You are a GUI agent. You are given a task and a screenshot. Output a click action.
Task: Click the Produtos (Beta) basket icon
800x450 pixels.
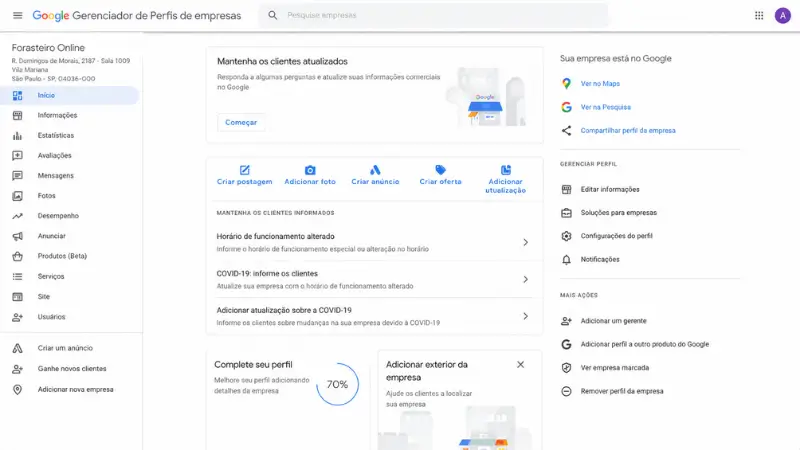click(17, 256)
